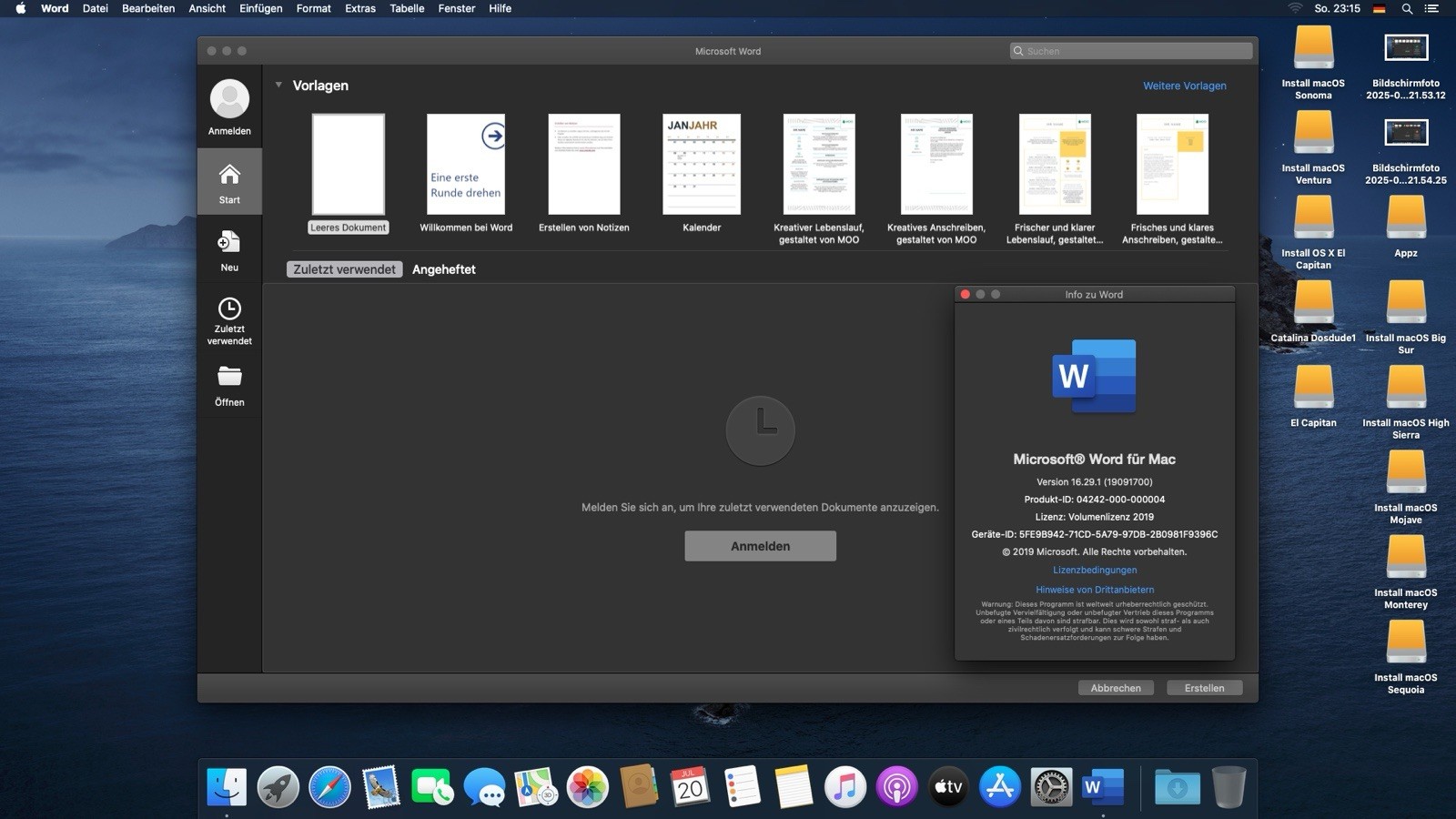Open the Tabelle menu
This screenshot has height=819, width=1456.
[x=407, y=8]
